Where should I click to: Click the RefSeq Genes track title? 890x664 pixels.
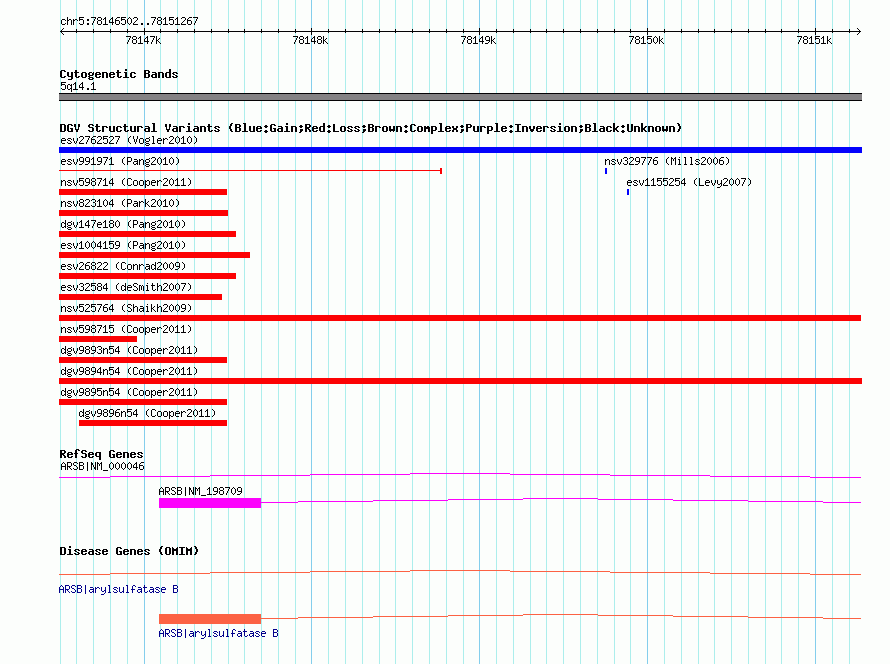tap(101, 454)
